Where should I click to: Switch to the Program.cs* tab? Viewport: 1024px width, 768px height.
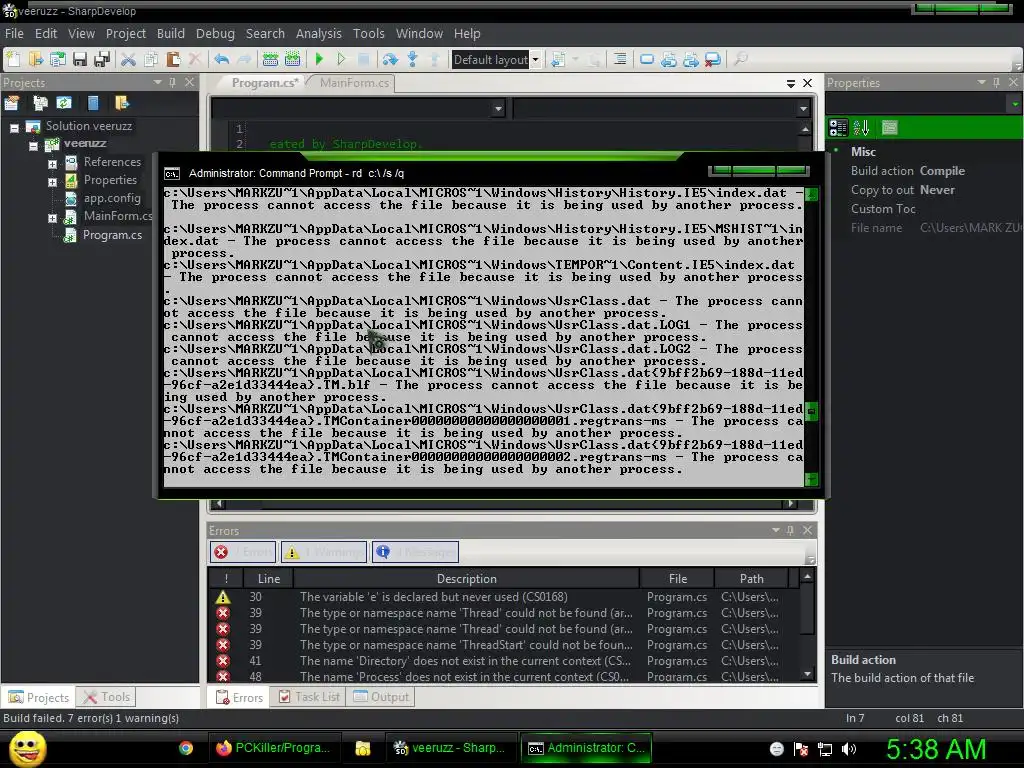(264, 83)
